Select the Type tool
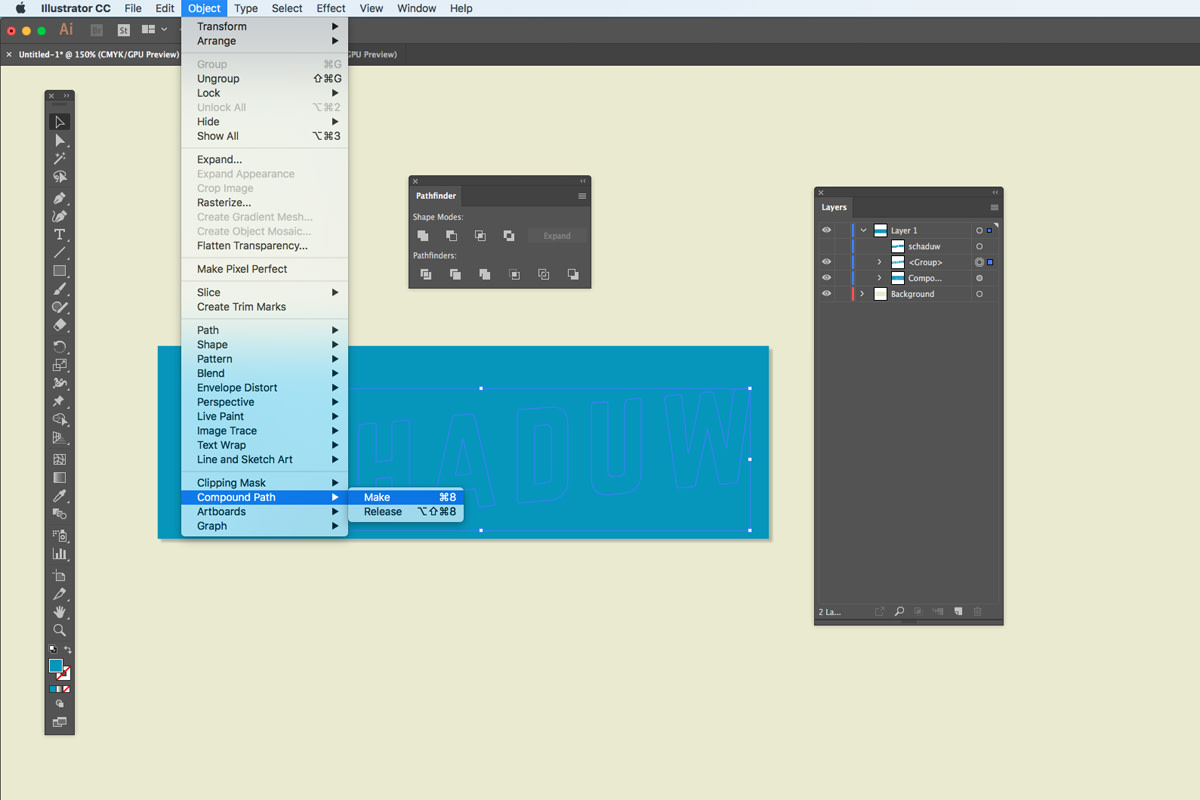Image resolution: width=1200 pixels, height=800 pixels. 60,234
